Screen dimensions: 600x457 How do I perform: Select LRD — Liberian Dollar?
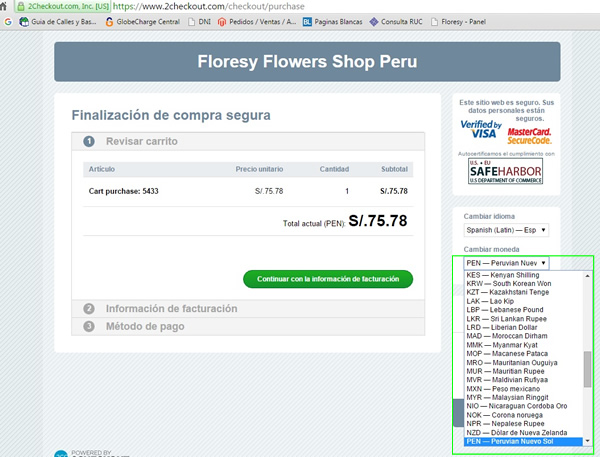[523, 327]
